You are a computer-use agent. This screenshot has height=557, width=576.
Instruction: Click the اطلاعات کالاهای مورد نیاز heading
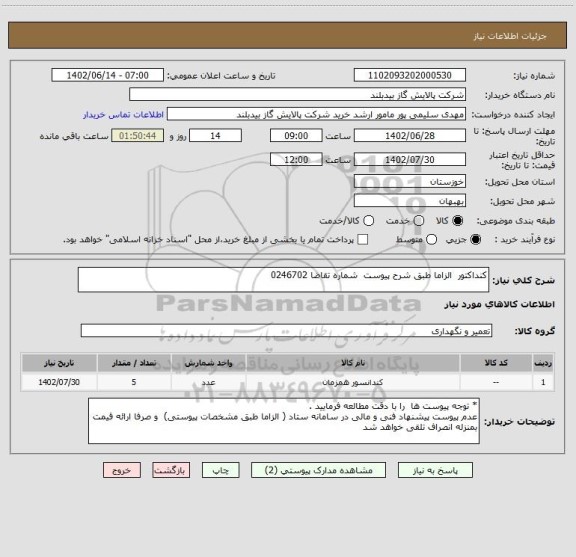(500, 305)
